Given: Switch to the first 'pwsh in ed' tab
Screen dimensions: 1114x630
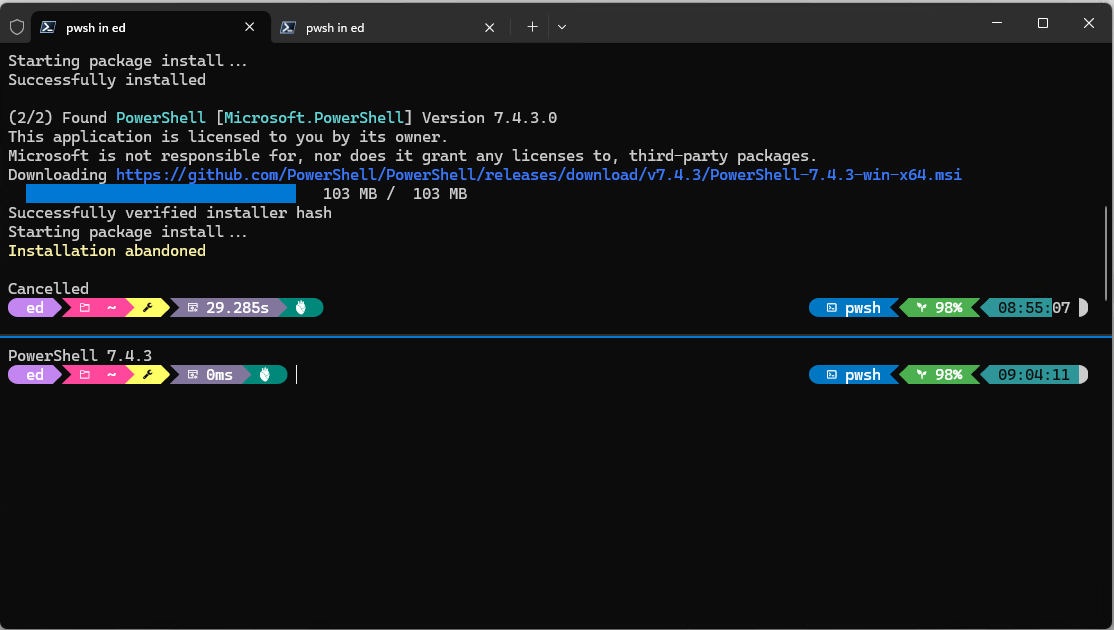Looking at the screenshot, I should click(x=151, y=27).
